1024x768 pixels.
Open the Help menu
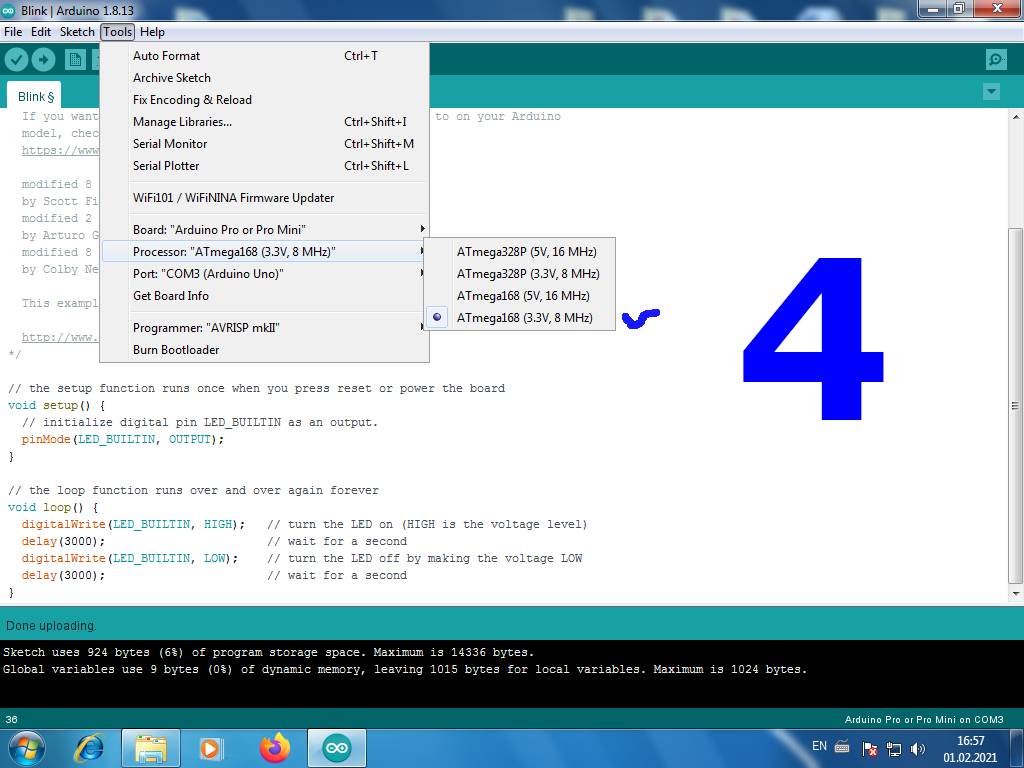[152, 32]
